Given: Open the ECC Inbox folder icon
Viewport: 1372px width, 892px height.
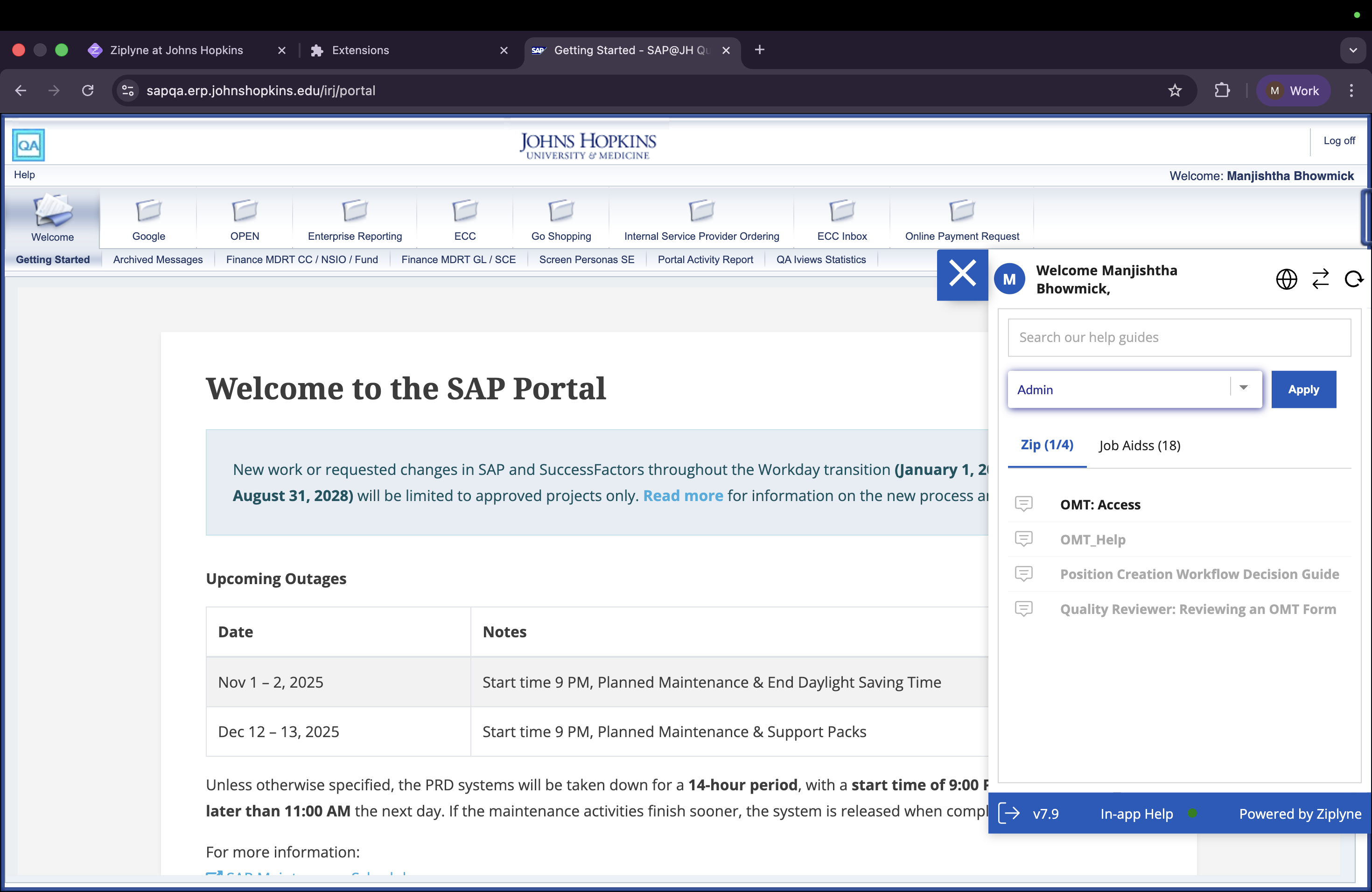Looking at the screenshot, I should click(x=842, y=211).
